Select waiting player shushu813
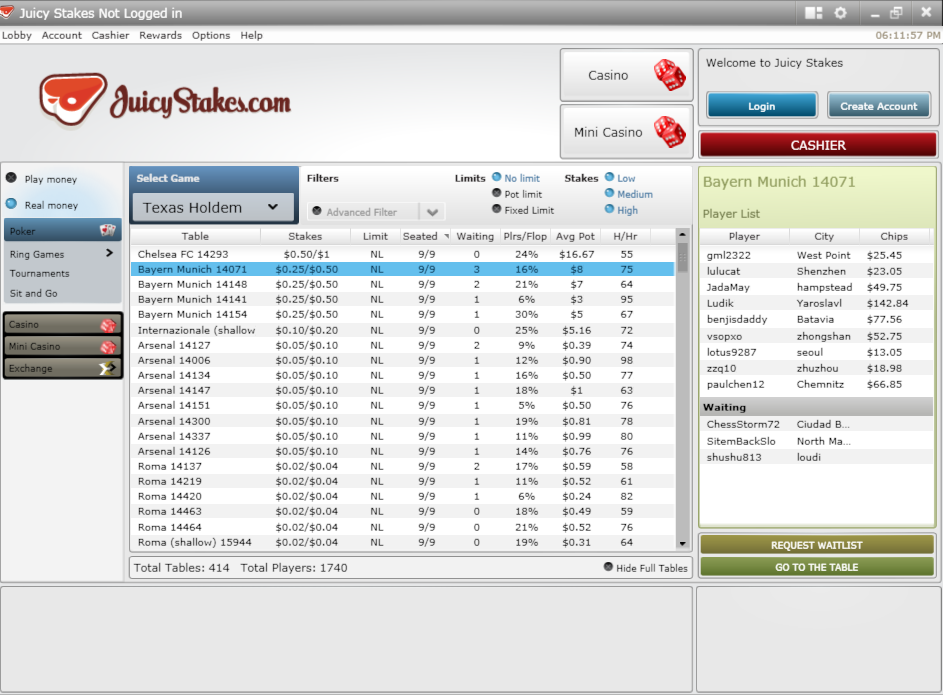 [x=817, y=457]
